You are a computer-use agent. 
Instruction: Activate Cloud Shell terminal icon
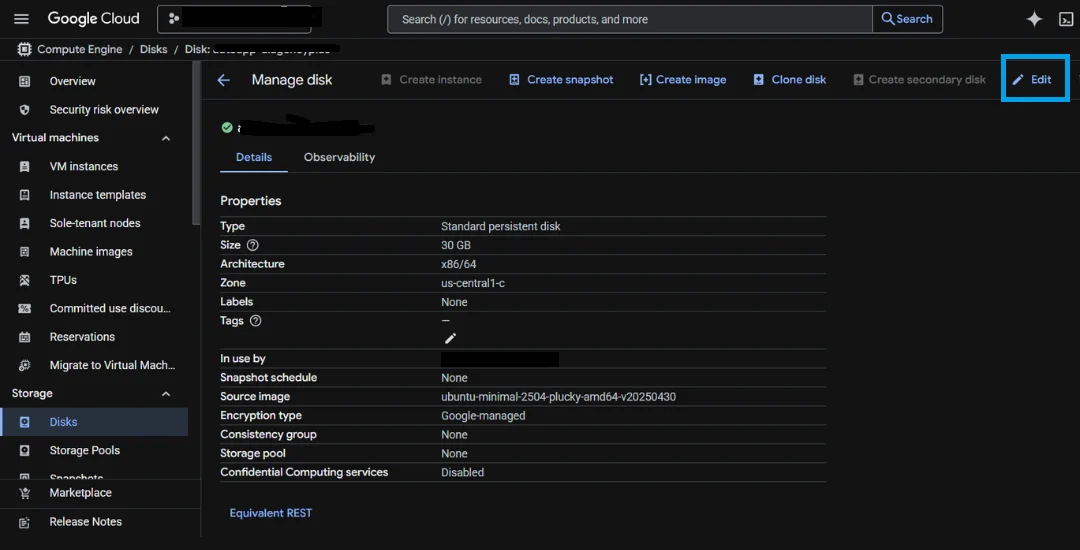pyautogui.click(x=1066, y=19)
